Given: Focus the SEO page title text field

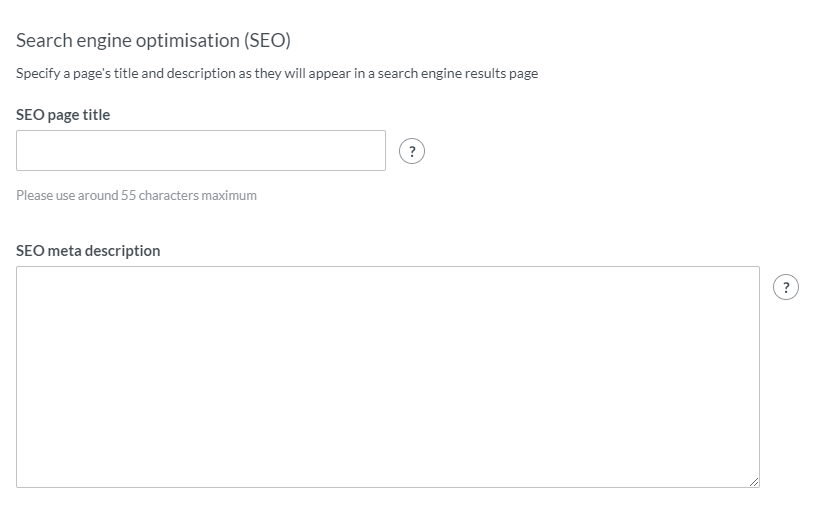Looking at the screenshot, I should tap(200, 151).
